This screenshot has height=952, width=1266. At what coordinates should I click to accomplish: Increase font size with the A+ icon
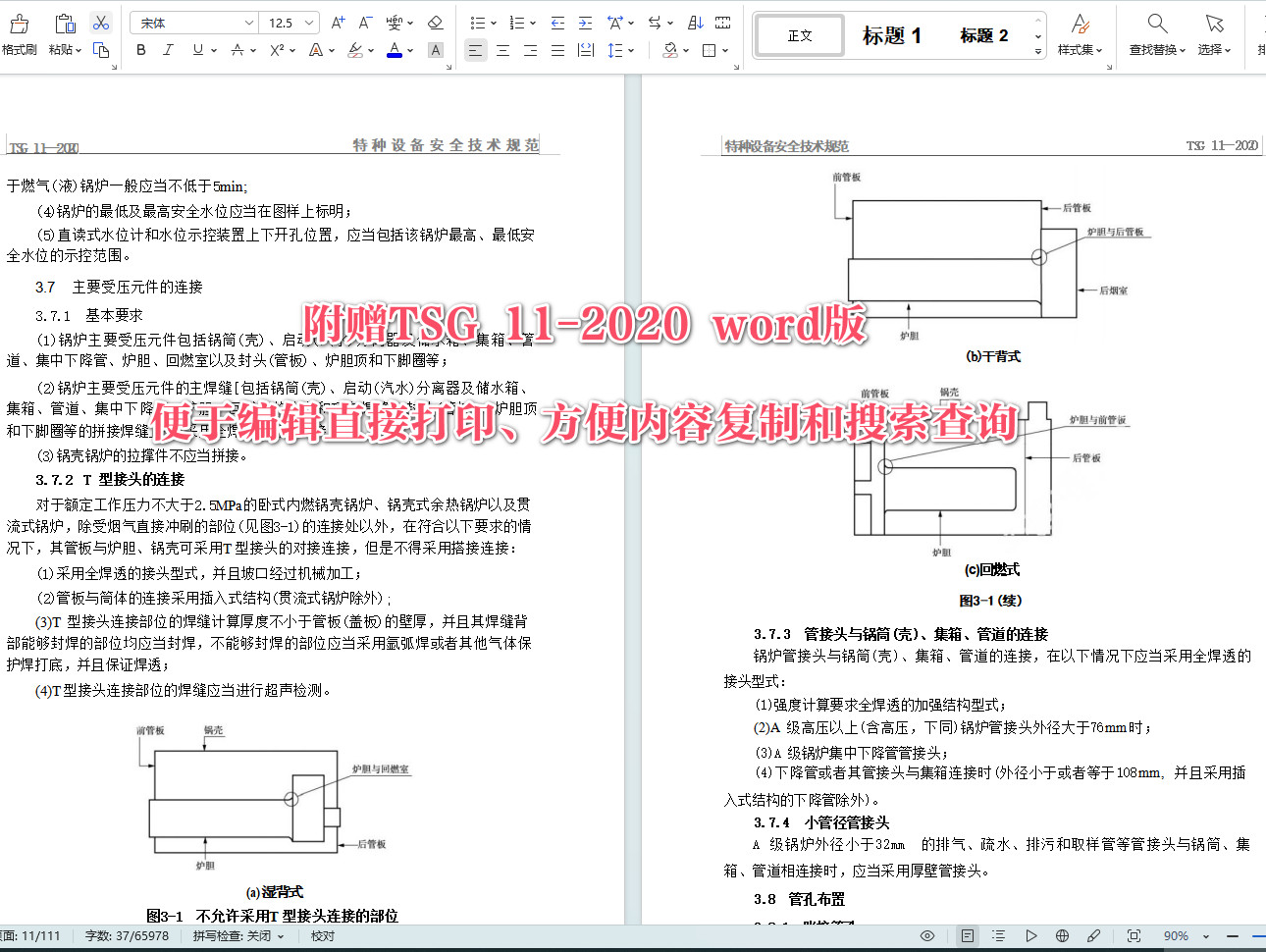[338, 23]
